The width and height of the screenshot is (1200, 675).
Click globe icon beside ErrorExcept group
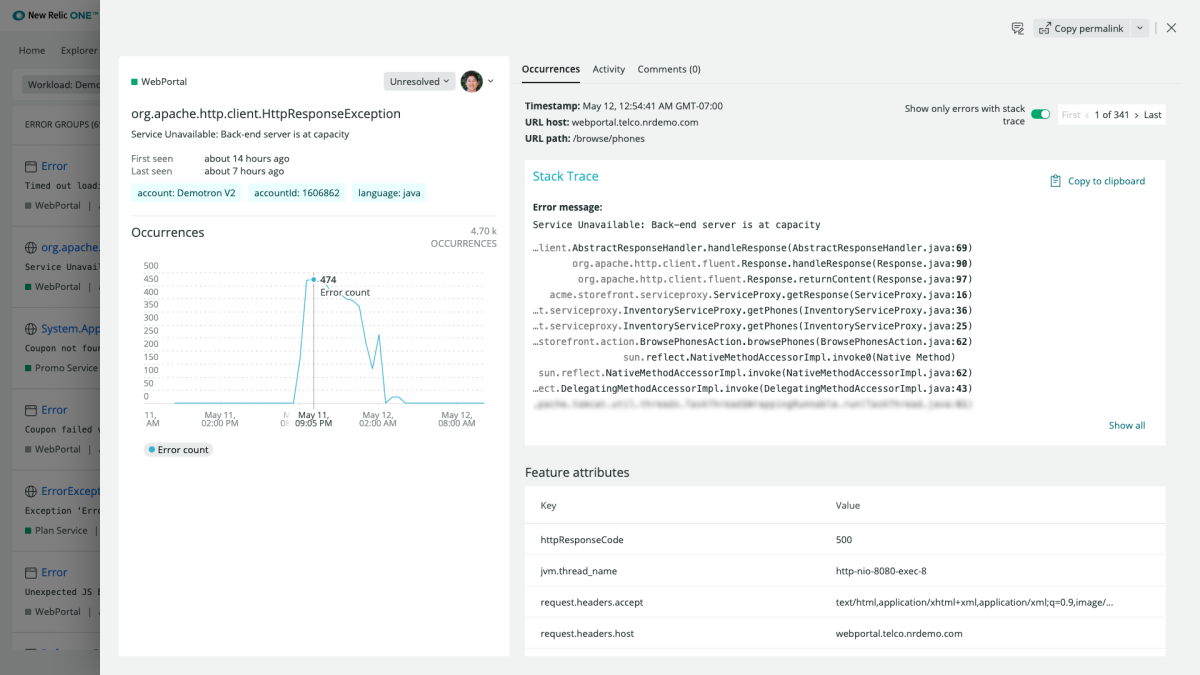click(31, 491)
